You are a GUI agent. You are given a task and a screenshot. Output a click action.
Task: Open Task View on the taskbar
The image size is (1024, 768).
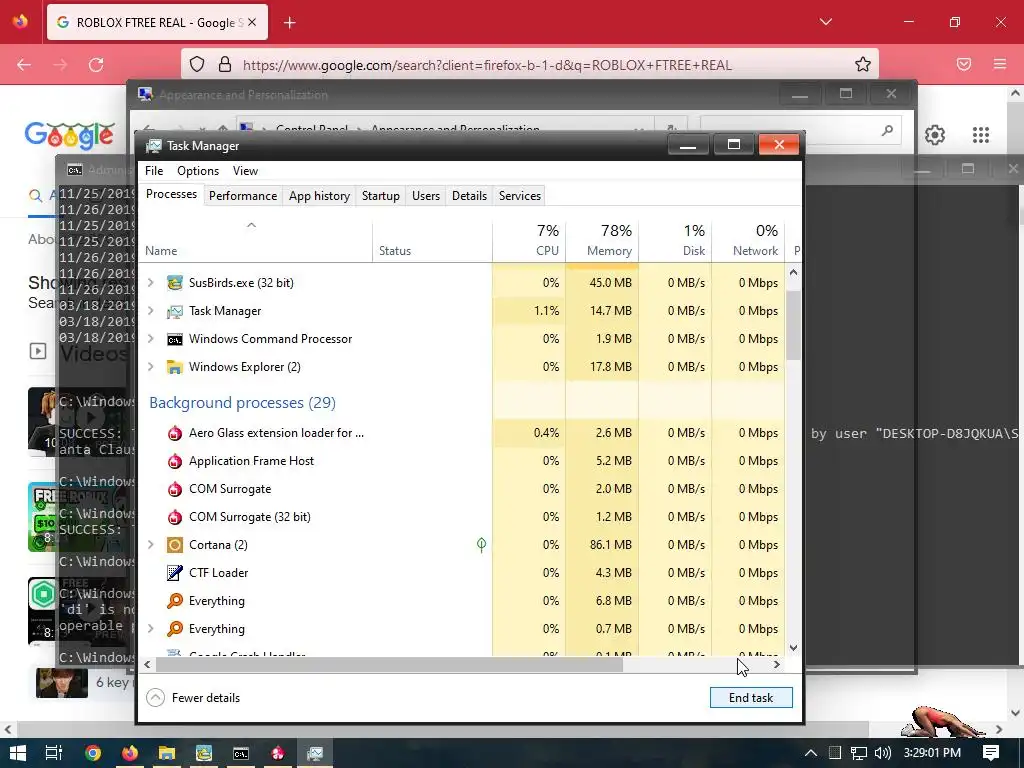(x=54, y=753)
